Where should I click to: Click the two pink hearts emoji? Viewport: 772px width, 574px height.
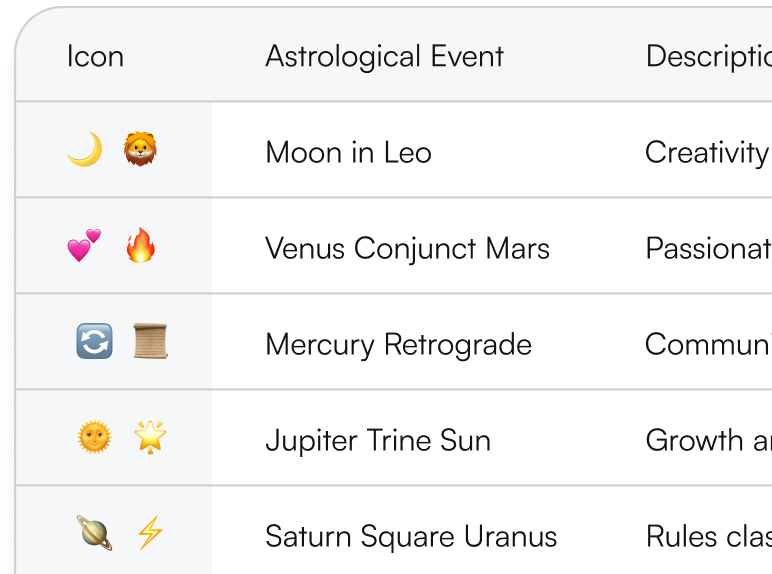pyautogui.click(x=84, y=246)
